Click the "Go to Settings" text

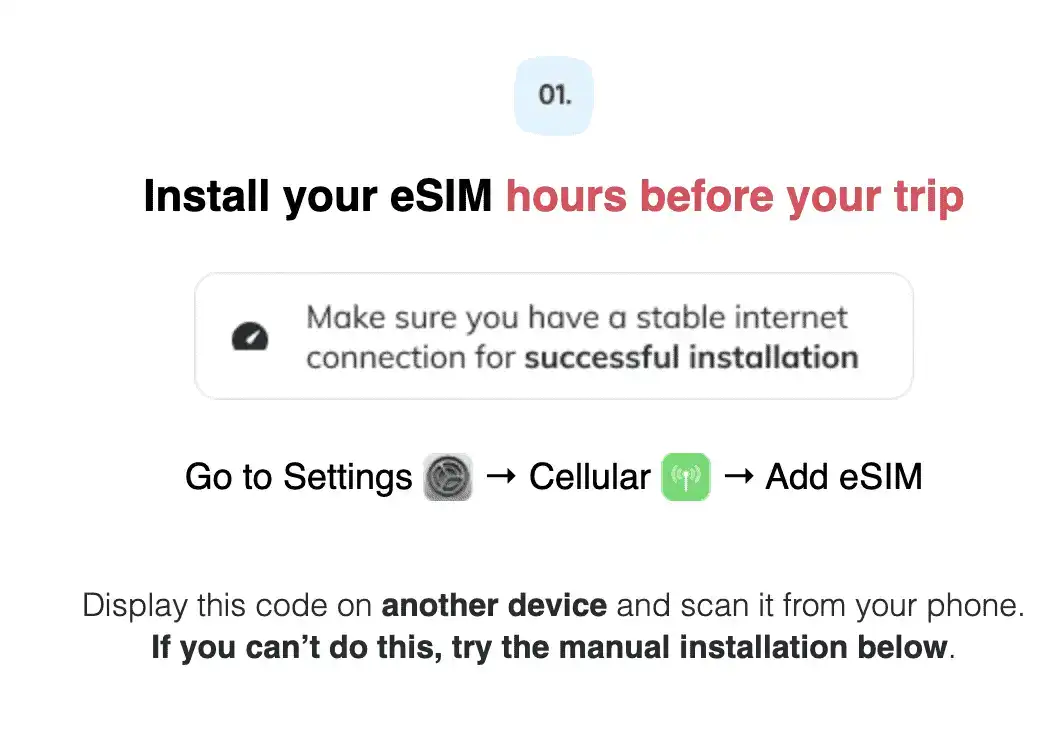298,477
